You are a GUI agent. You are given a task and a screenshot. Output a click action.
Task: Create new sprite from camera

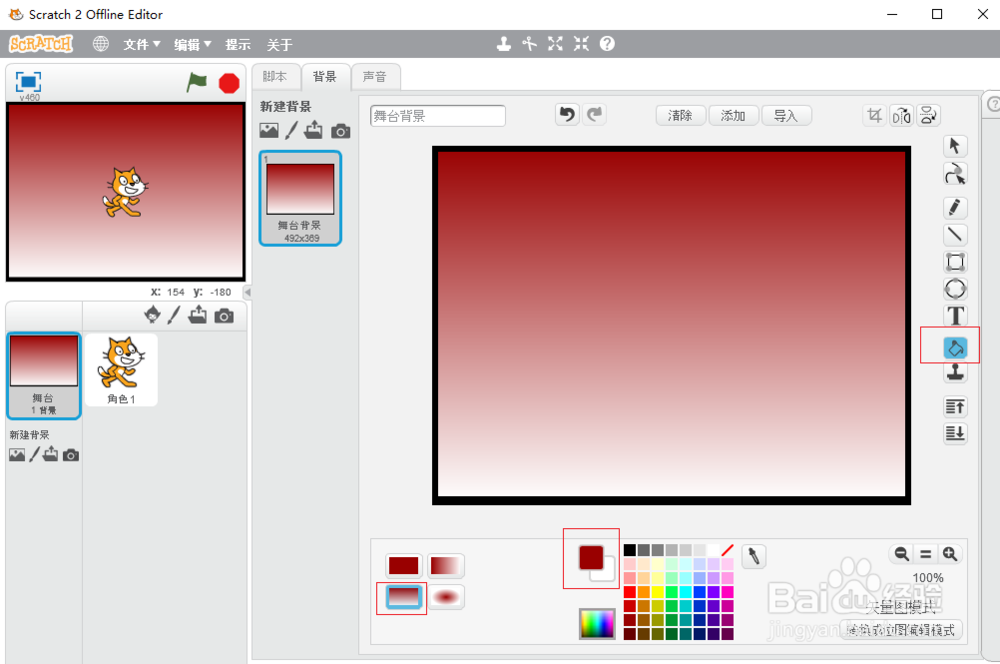(224, 316)
